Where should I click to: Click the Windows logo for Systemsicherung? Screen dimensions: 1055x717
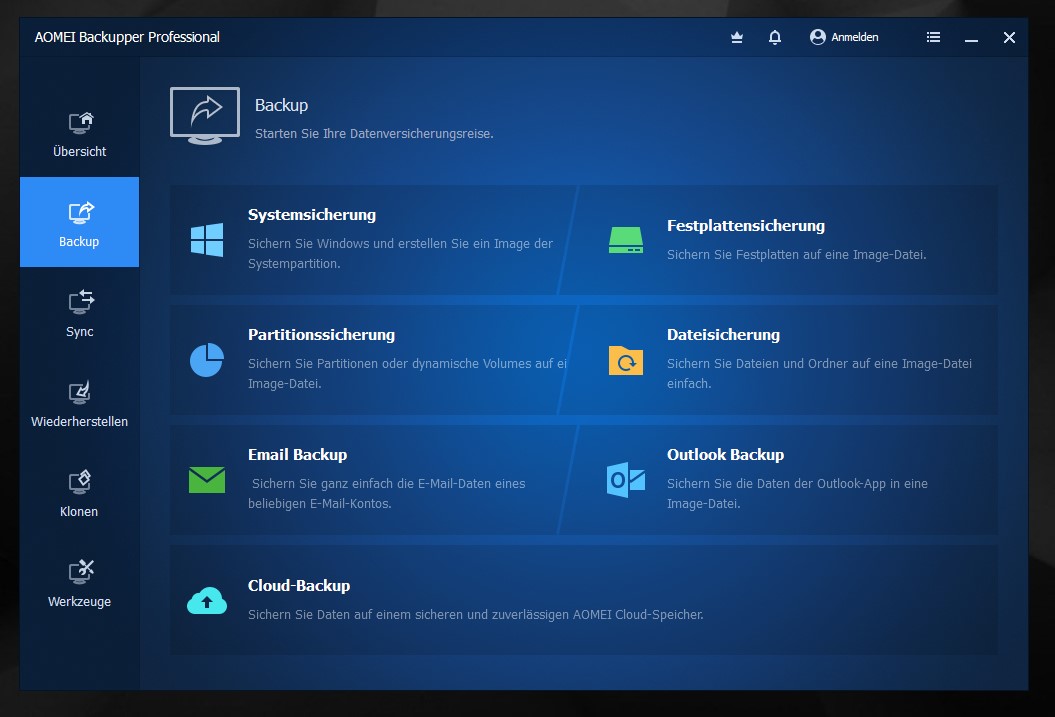coord(207,240)
